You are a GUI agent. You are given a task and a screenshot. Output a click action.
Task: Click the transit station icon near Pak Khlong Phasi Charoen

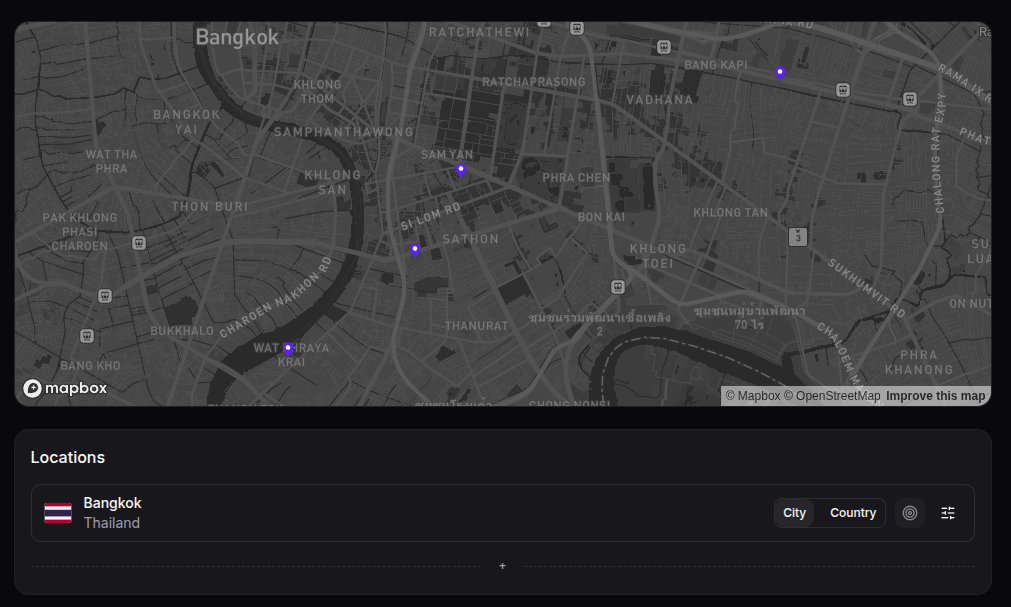pos(139,243)
